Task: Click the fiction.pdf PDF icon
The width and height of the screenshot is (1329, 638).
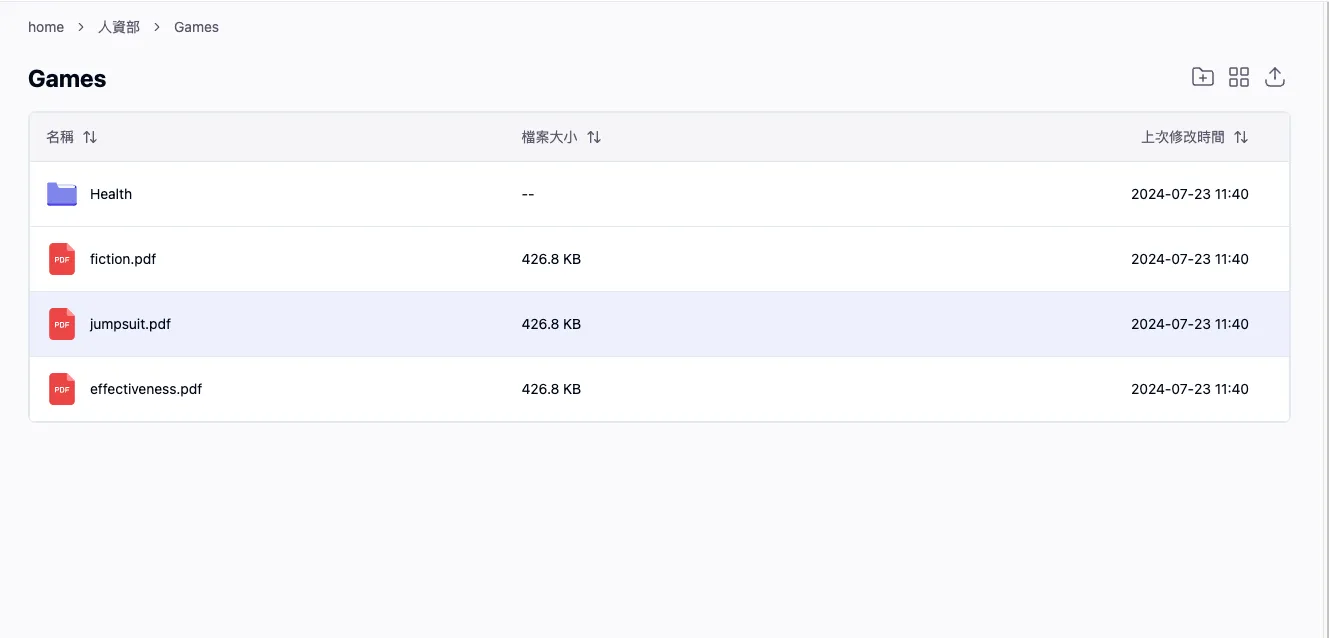Action: click(x=62, y=259)
